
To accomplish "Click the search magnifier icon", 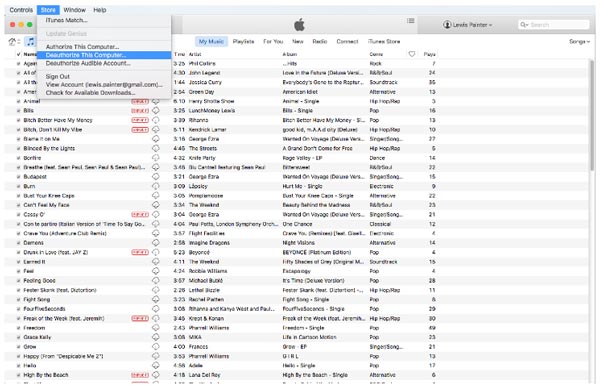I will point(523,25).
